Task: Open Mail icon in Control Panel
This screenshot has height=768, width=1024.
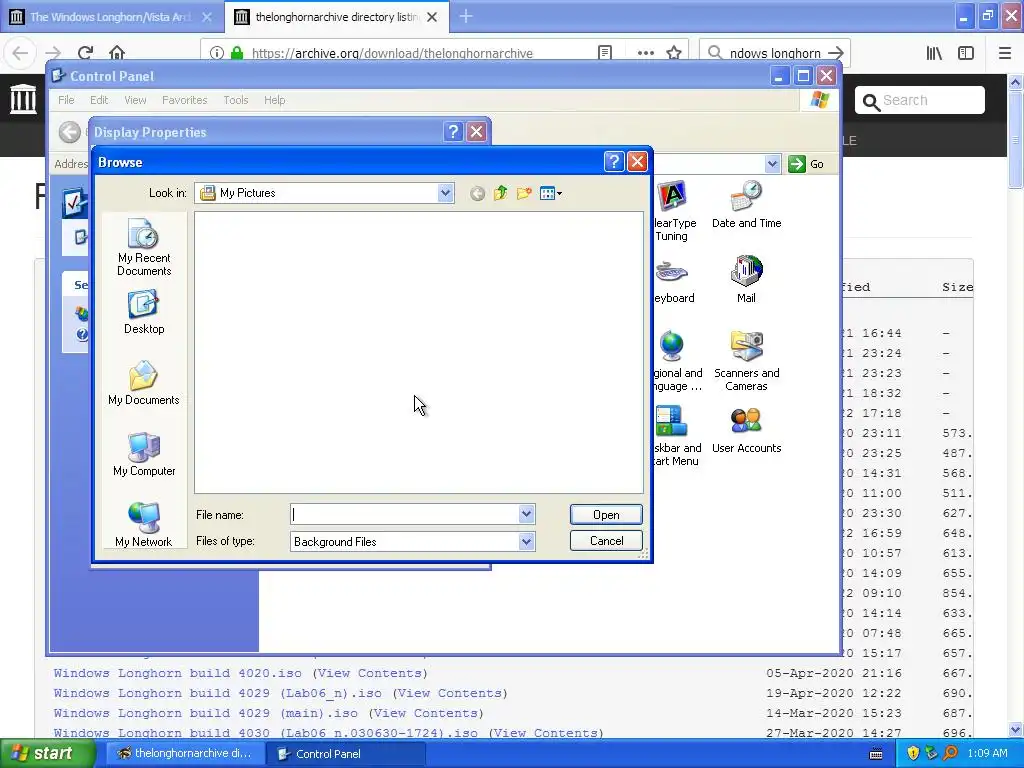Action: pyautogui.click(x=746, y=280)
